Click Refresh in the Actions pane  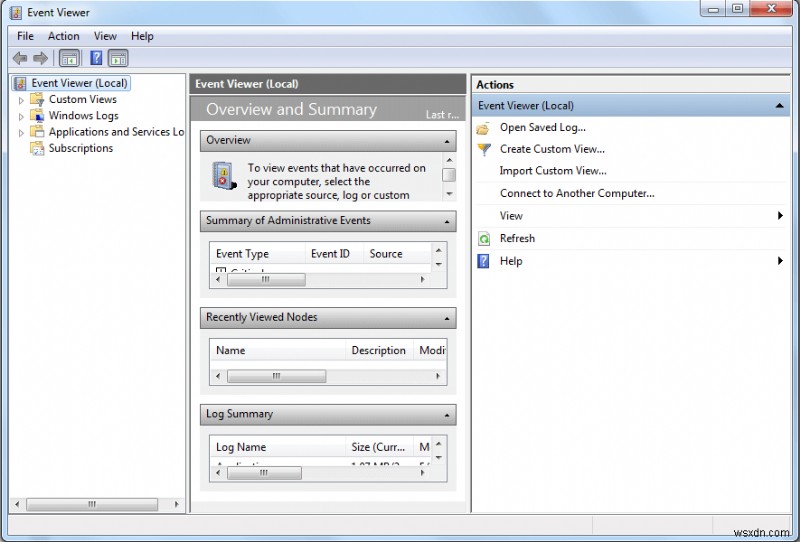pyautogui.click(x=517, y=238)
